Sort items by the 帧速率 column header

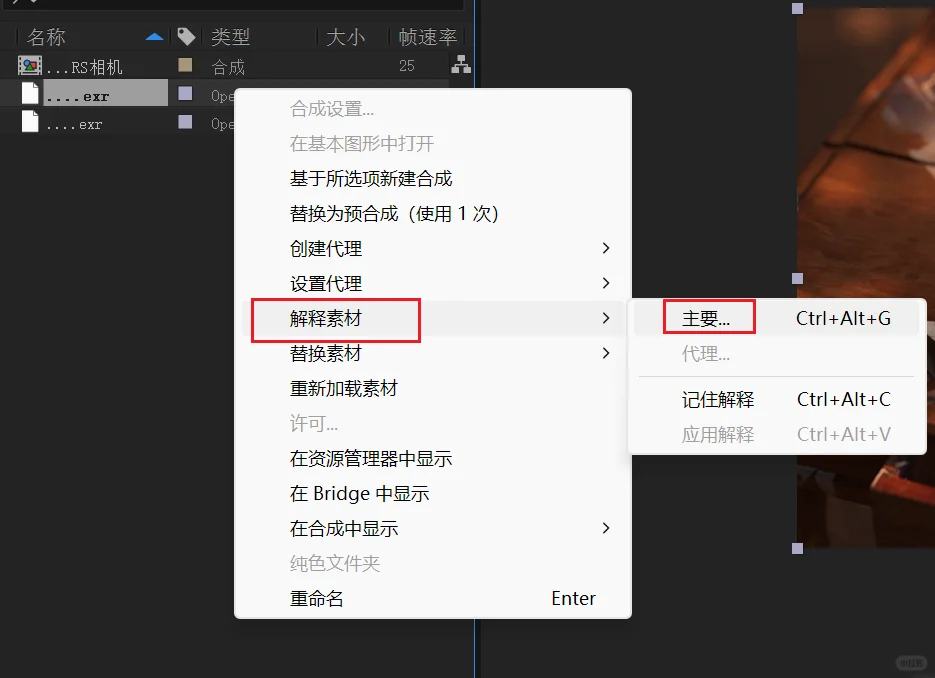[x=427, y=36]
